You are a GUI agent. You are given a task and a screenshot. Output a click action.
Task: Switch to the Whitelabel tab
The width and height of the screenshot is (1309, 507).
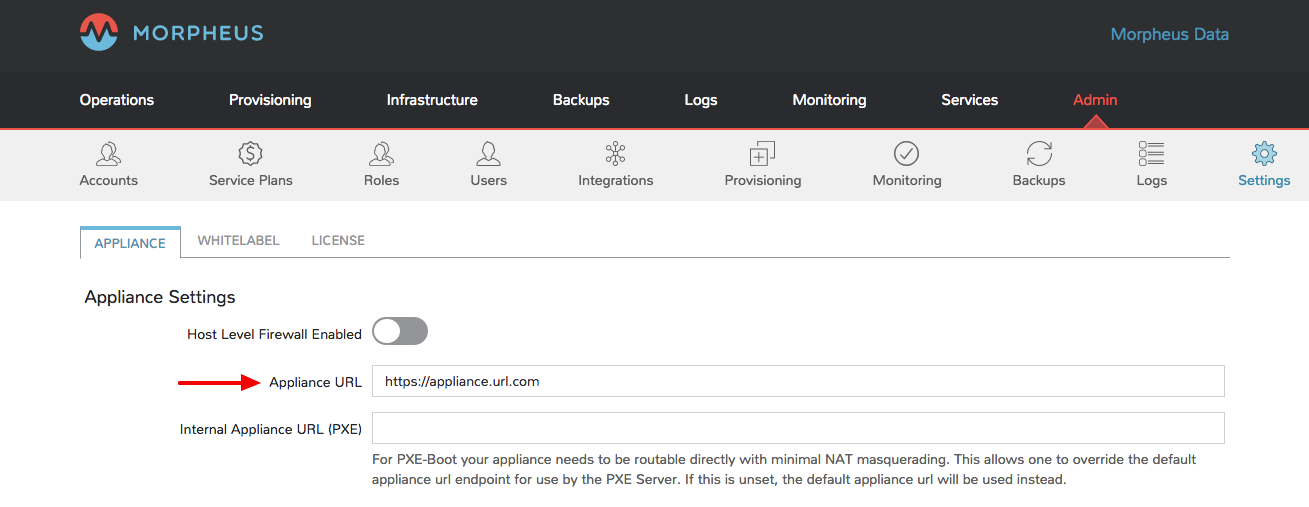[x=238, y=241]
